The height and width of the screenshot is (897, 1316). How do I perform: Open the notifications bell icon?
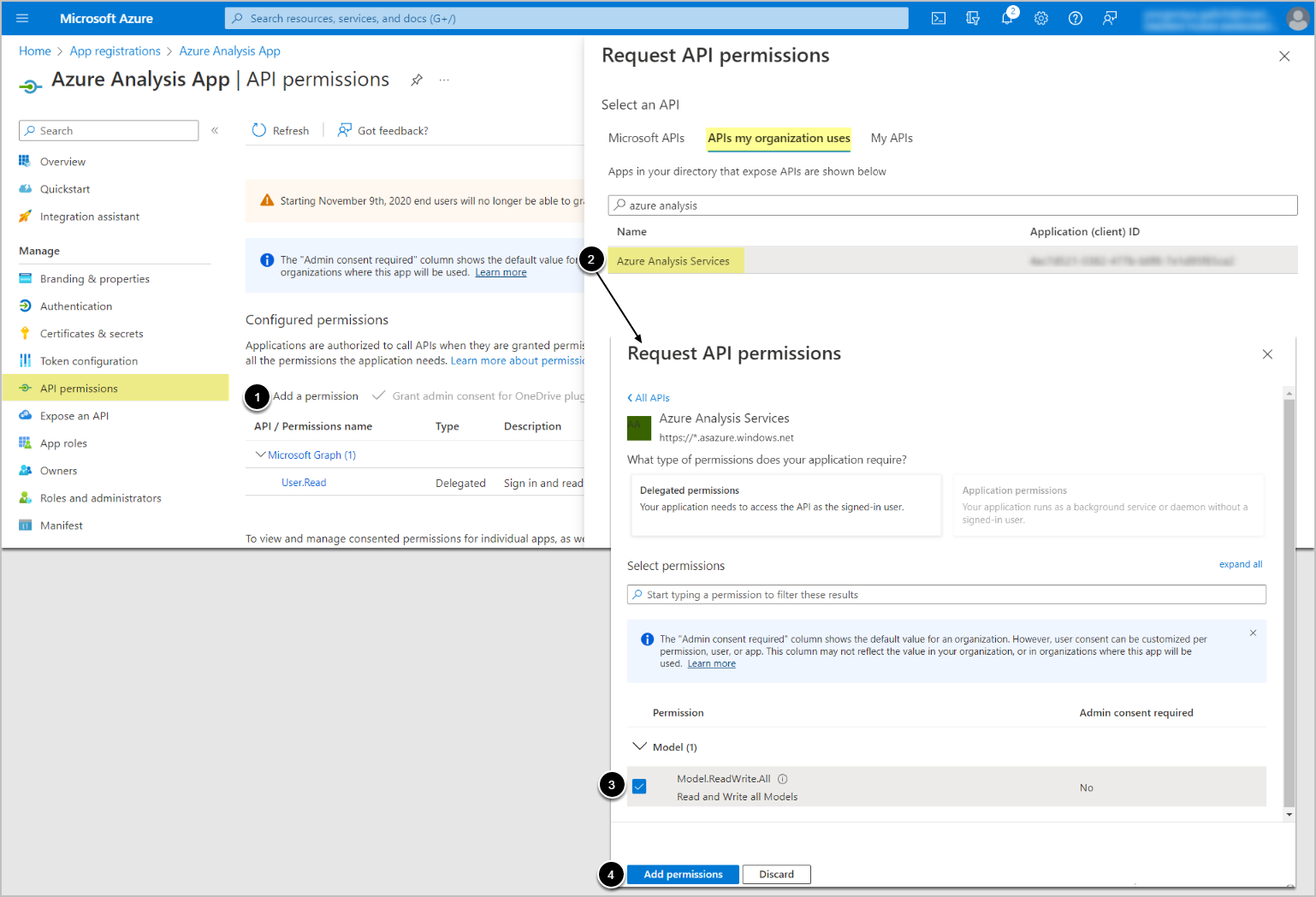coord(1007,18)
